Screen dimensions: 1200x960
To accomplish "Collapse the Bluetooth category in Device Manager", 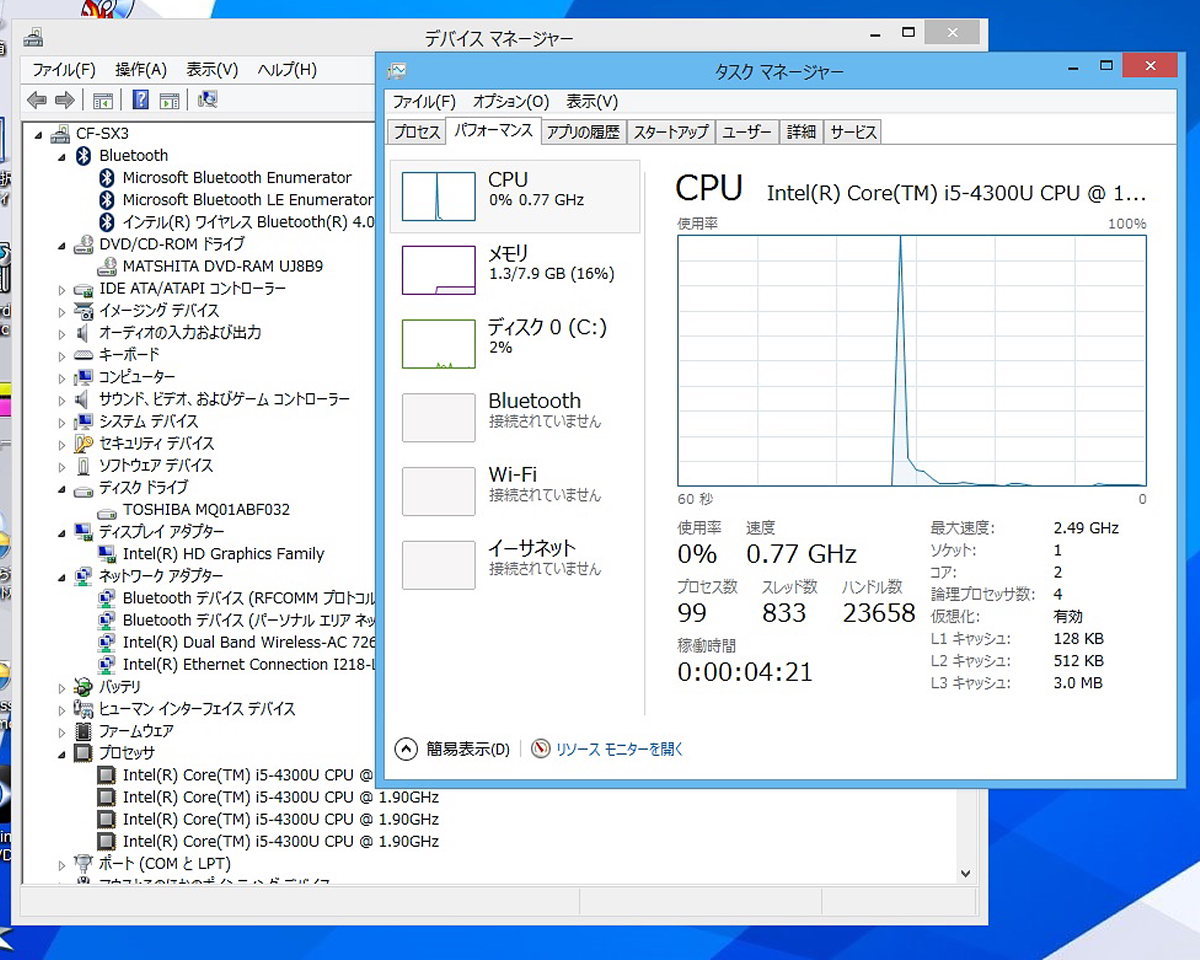I will pos(62,156).
